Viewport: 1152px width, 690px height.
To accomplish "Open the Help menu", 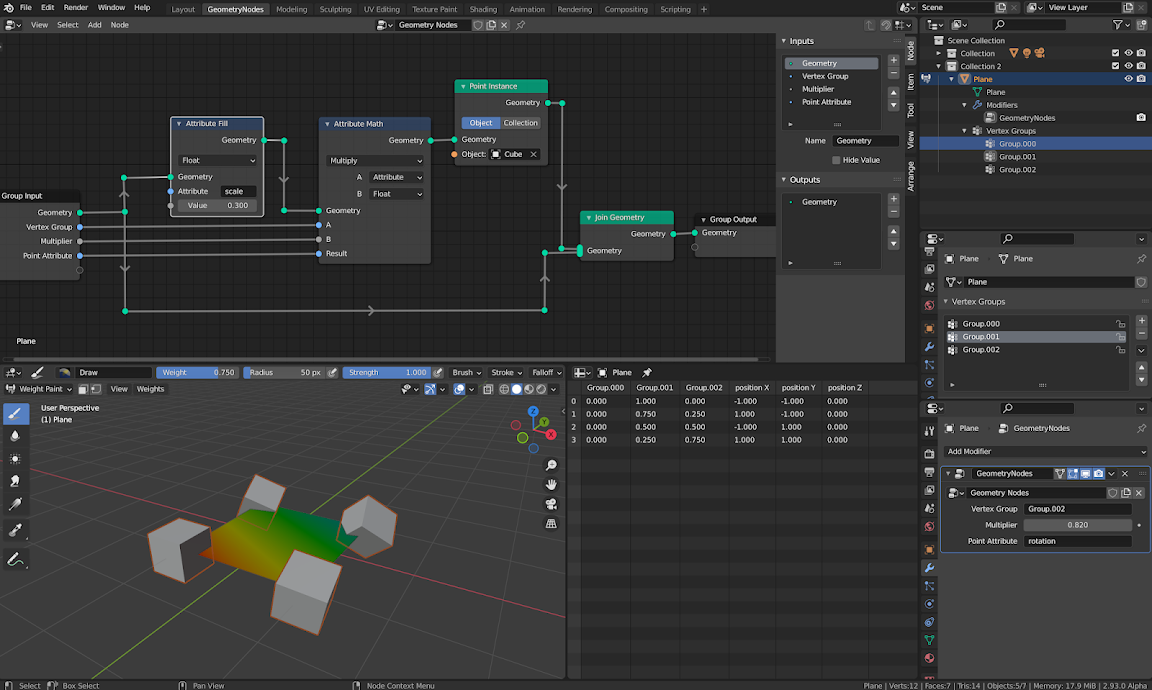I will 142,7.
